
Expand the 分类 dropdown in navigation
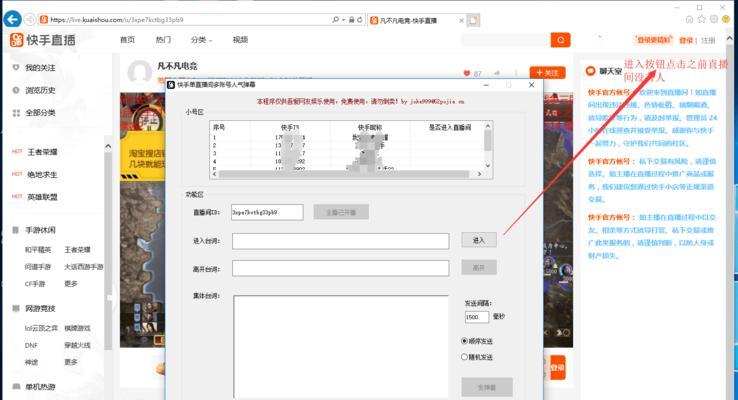[x=201, y=40]
